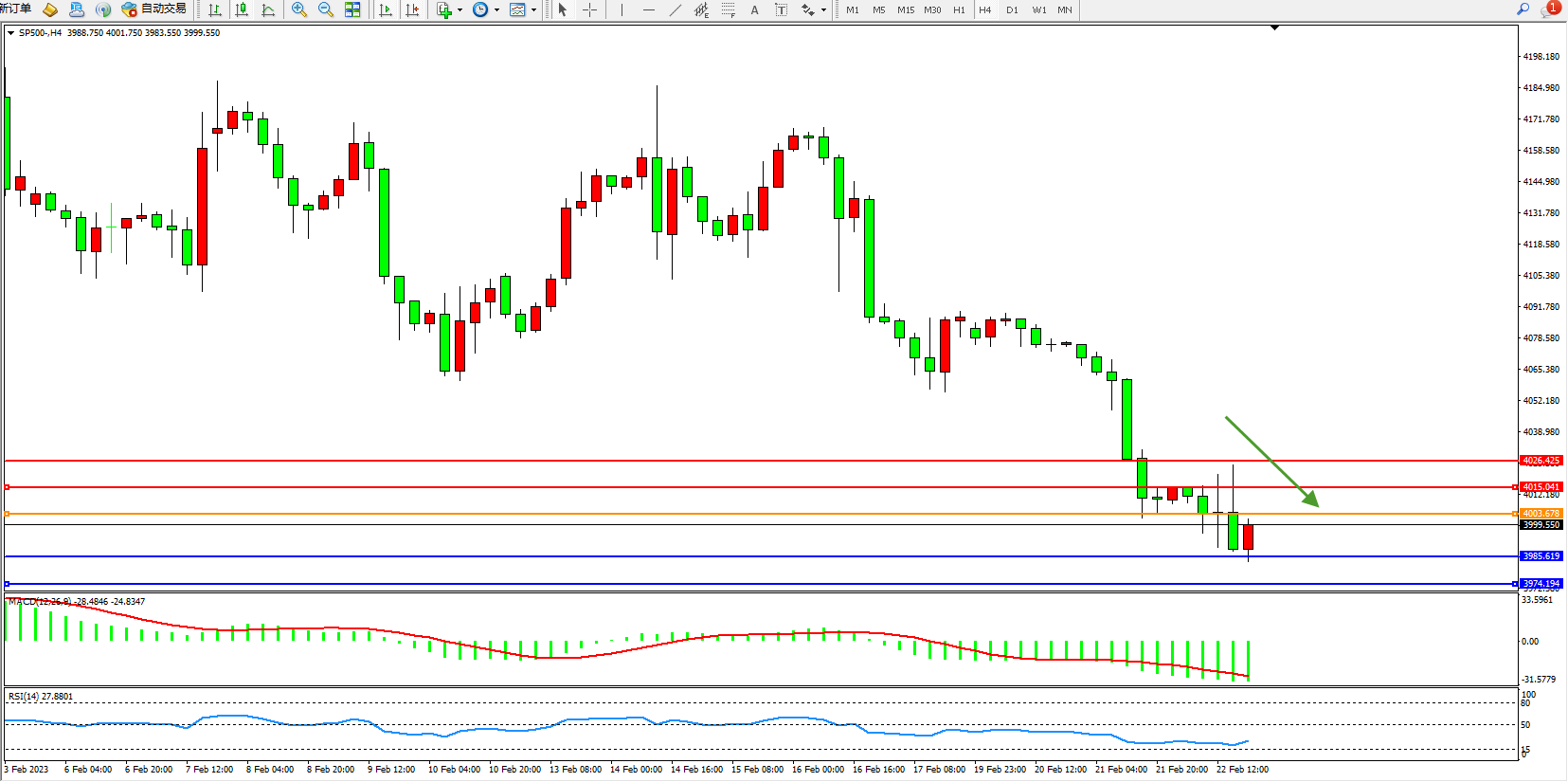Select the M15 timeframe button

pos(906,9)
